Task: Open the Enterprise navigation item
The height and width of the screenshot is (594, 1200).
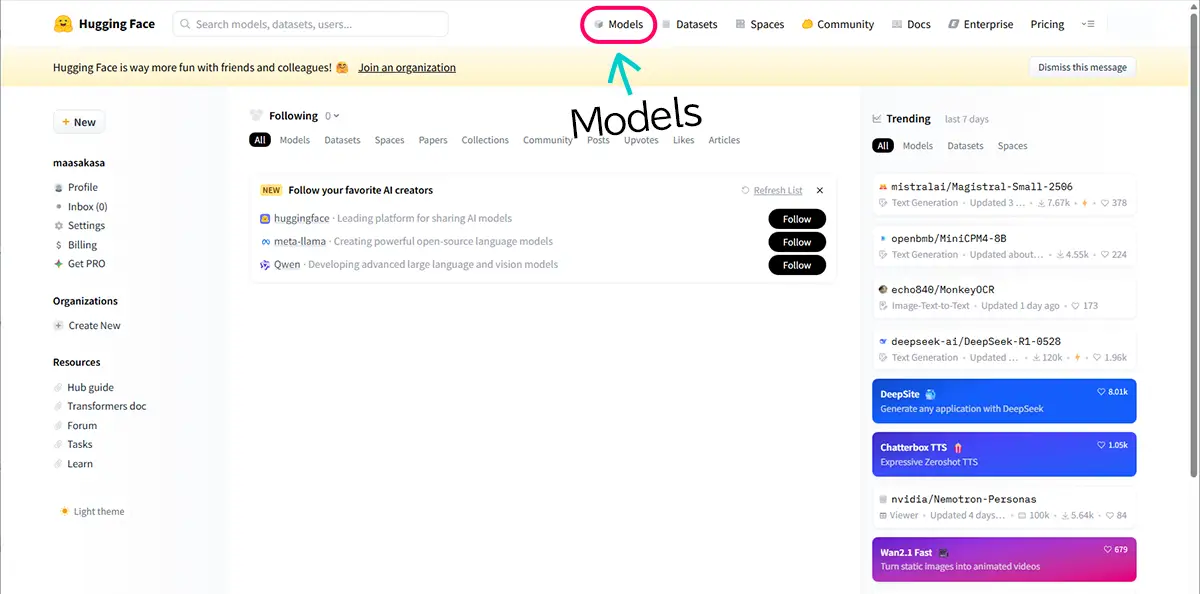Action: click(981, 24)
